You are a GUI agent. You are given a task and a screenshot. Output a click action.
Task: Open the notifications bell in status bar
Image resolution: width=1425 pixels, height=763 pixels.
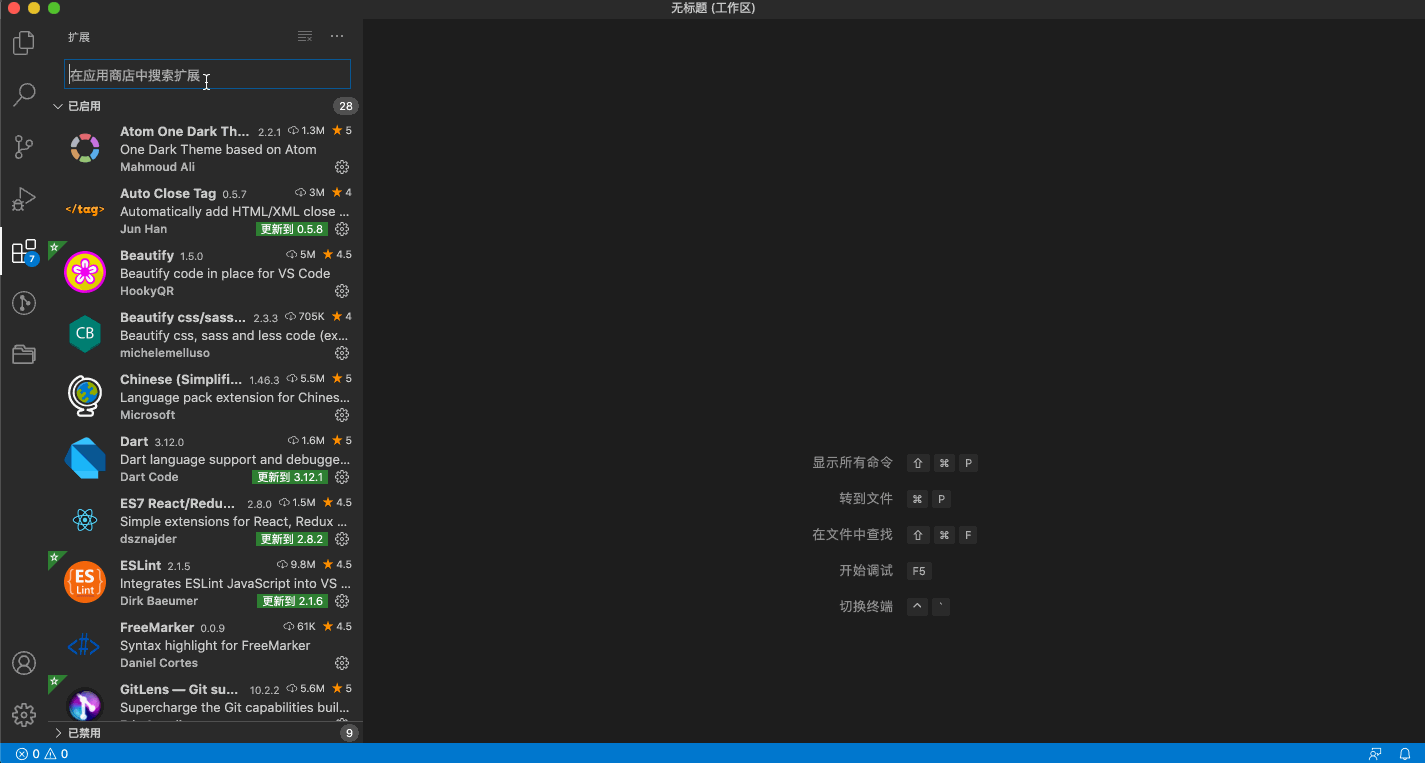(1405, 754)
